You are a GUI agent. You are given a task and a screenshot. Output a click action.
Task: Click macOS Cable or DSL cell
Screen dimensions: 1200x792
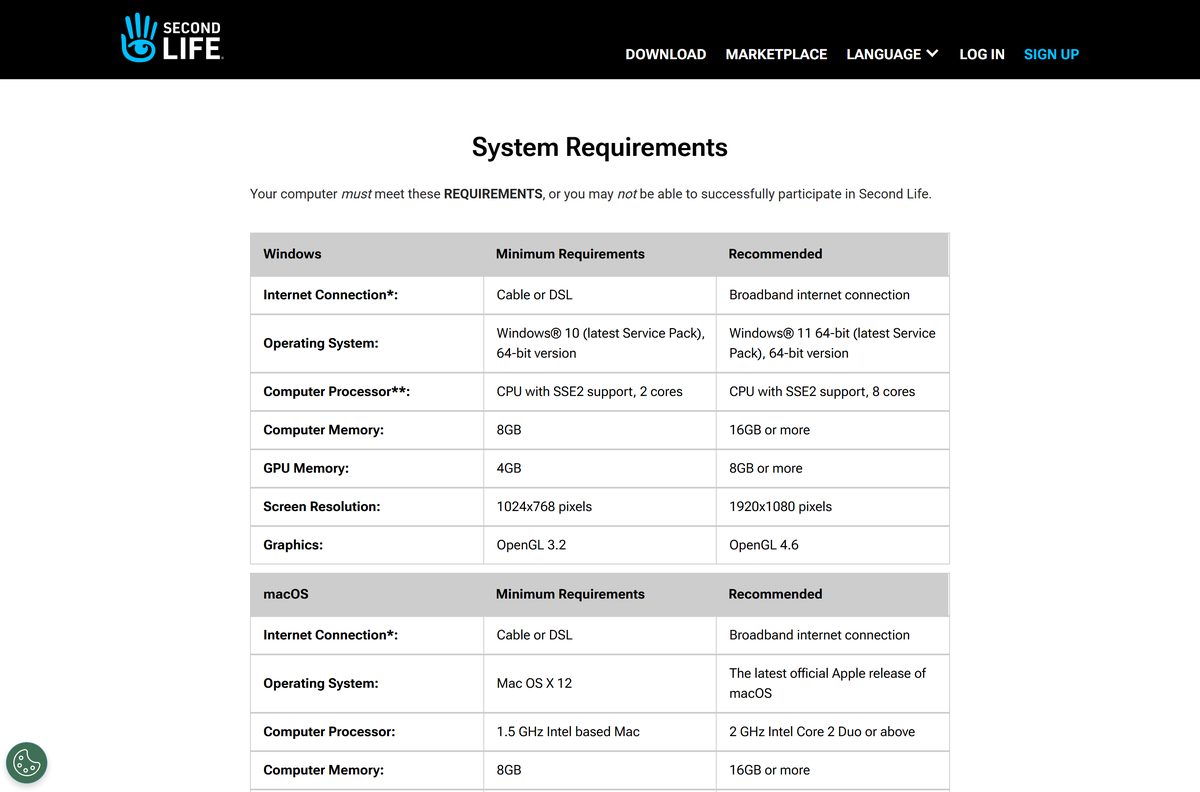point(600,635)
